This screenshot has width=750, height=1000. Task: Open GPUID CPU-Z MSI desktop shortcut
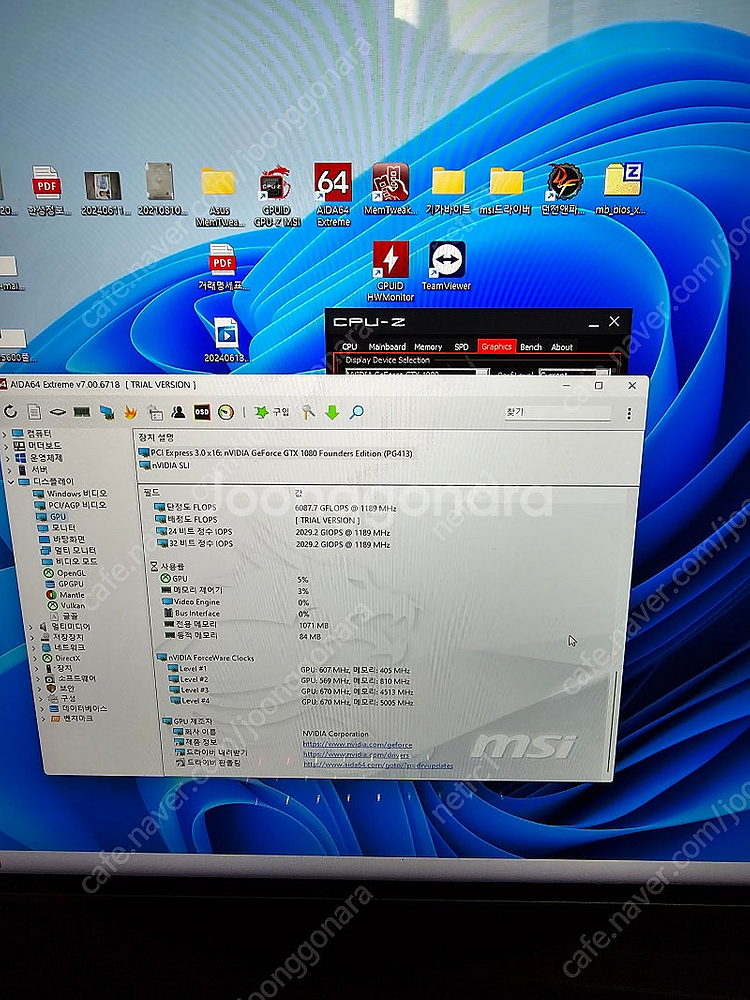coord(277,196)
